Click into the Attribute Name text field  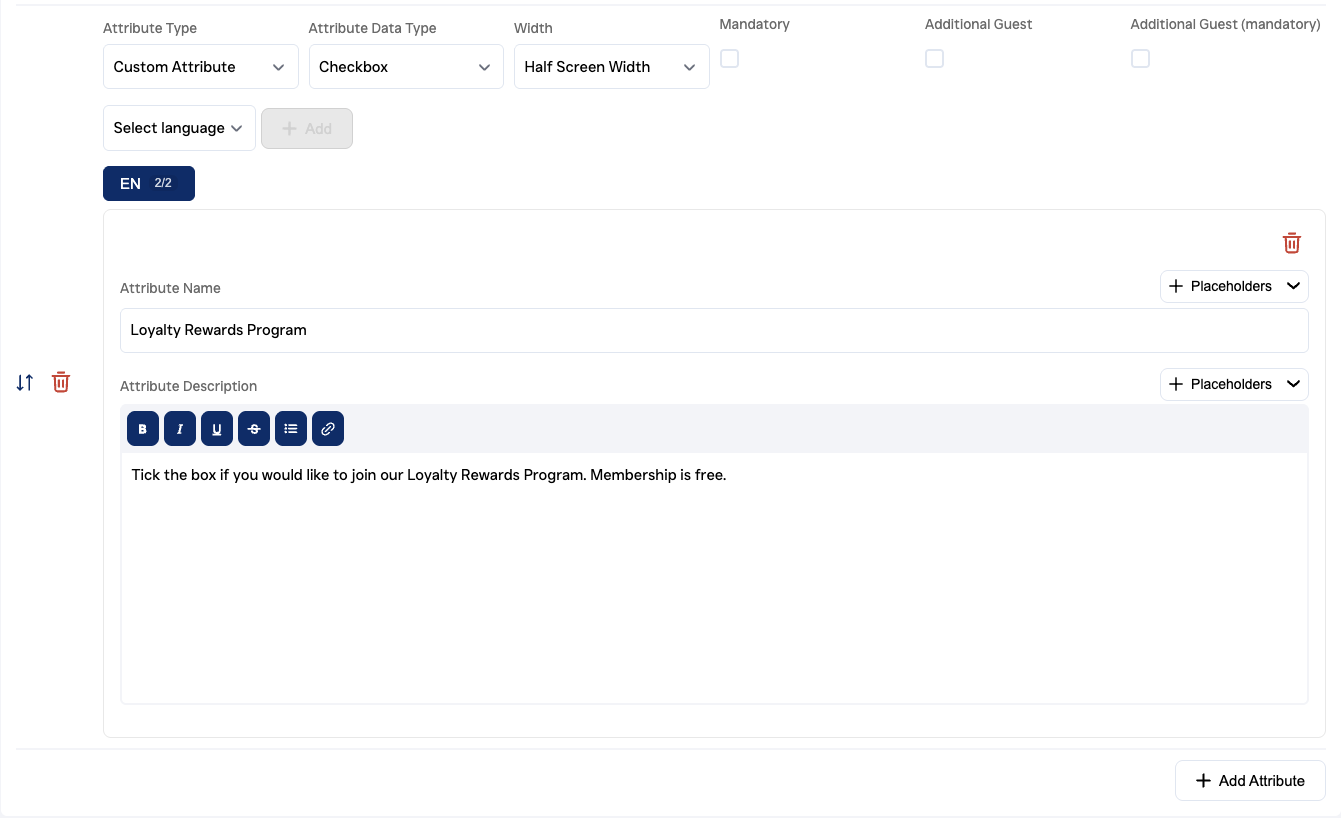tap(713, 330)
